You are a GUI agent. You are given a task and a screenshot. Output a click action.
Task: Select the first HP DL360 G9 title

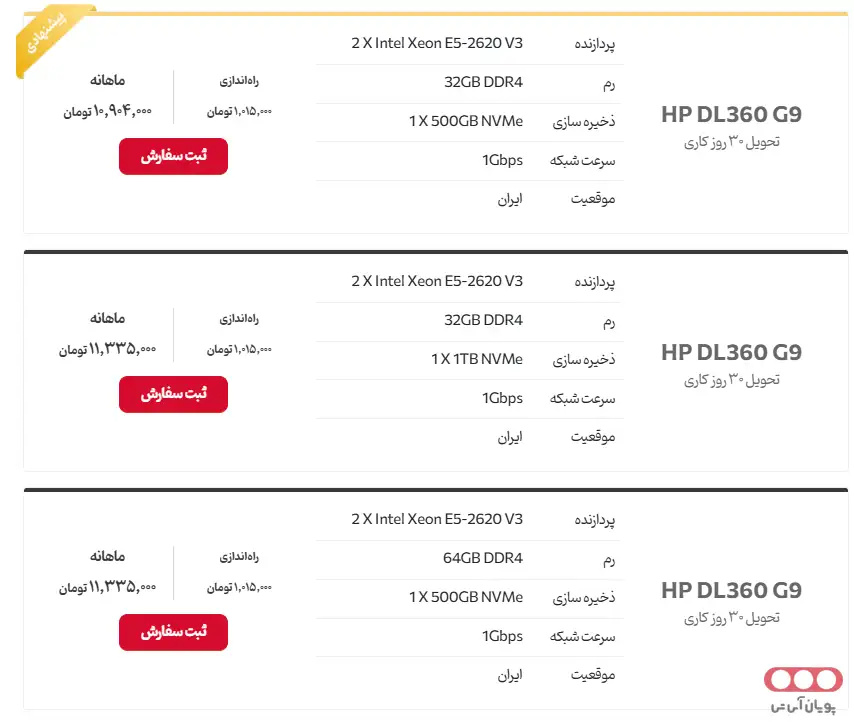[731, 114]
